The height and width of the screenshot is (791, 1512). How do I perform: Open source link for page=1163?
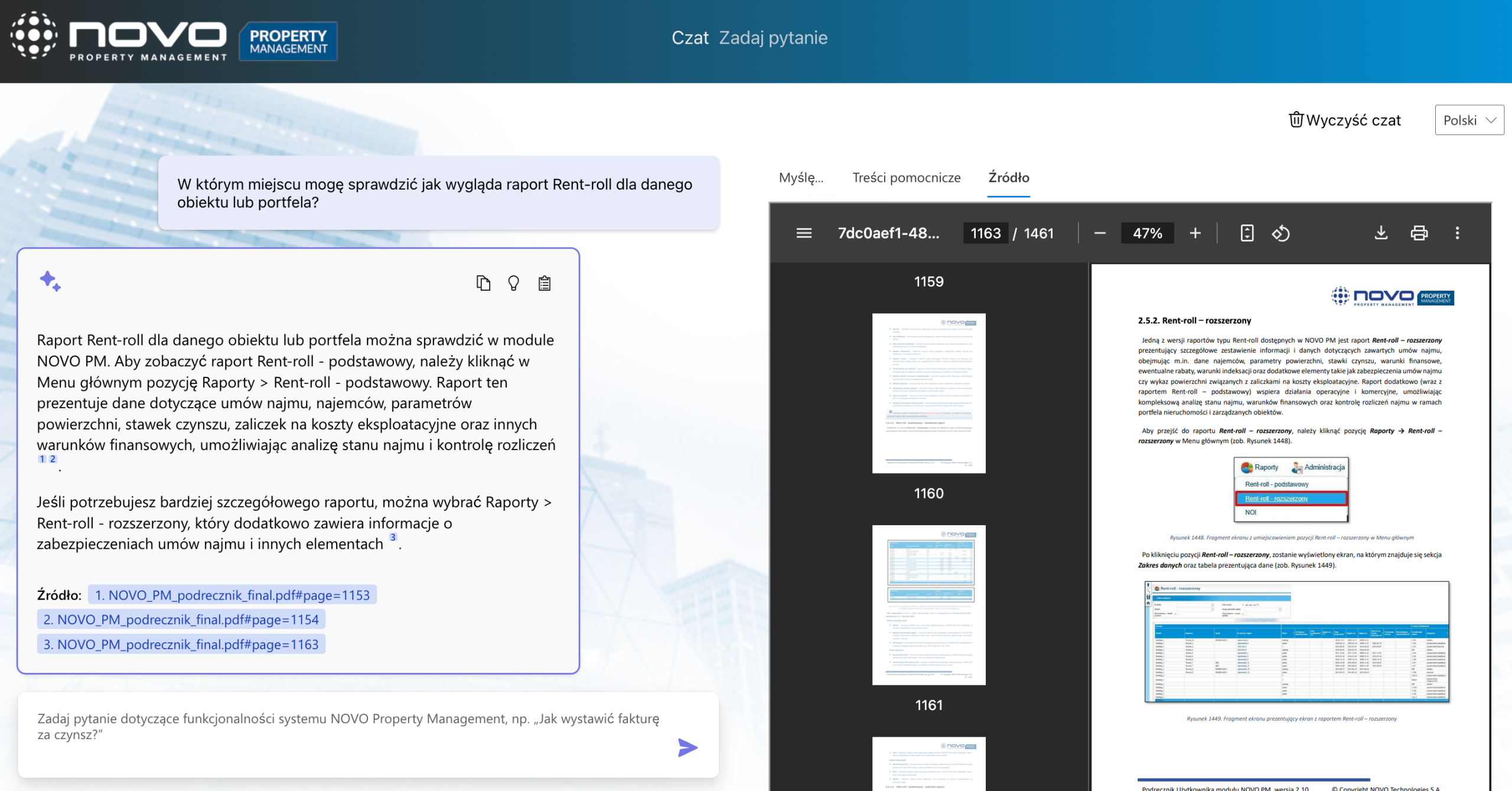[181, 644]
